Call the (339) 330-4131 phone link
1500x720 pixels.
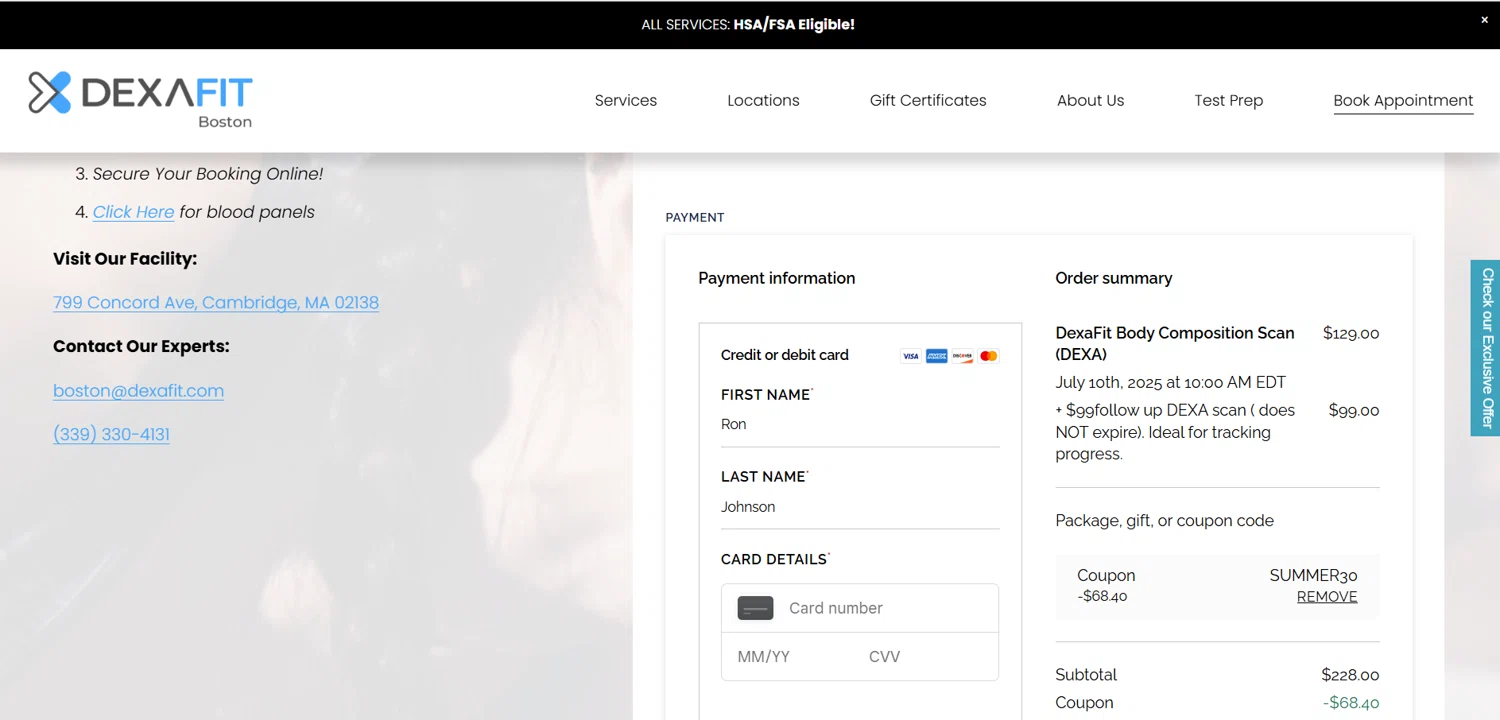tap(111, 434)
